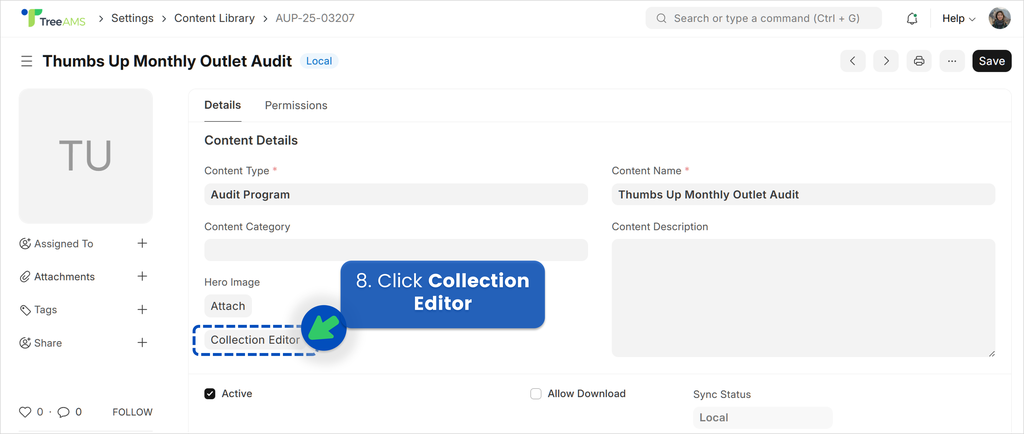Click FOLLOW to follow this document

click(133, 412)
